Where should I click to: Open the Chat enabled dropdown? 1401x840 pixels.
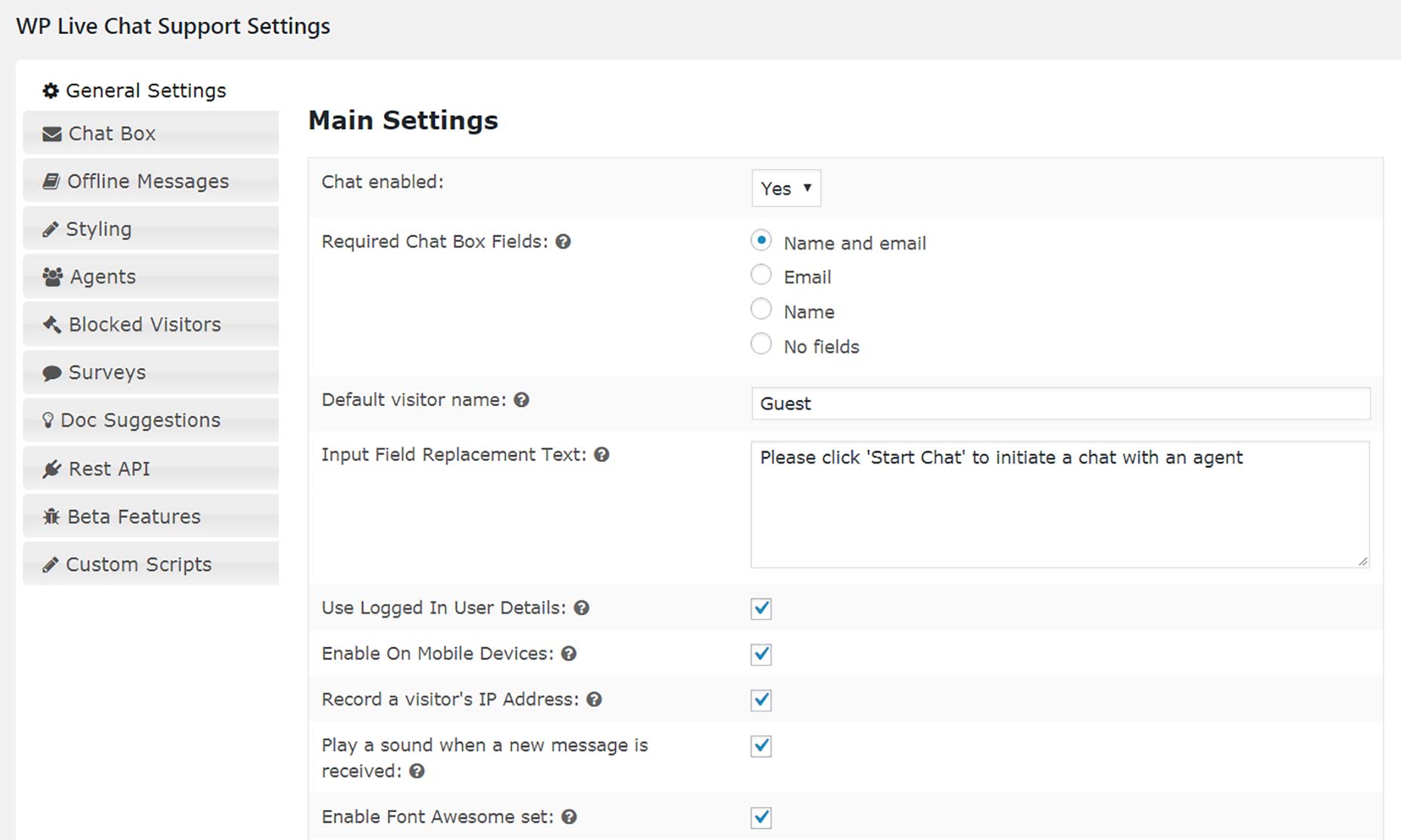tap(786, 188)
